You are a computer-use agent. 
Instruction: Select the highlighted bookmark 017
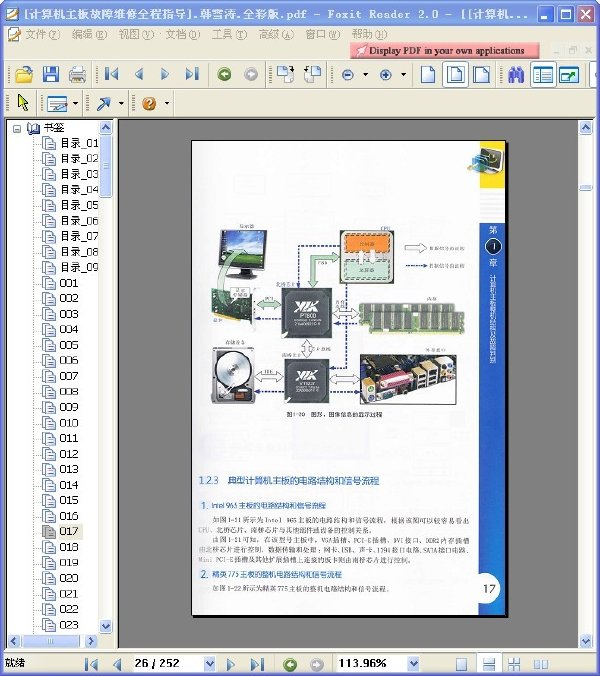click(69, 531)
